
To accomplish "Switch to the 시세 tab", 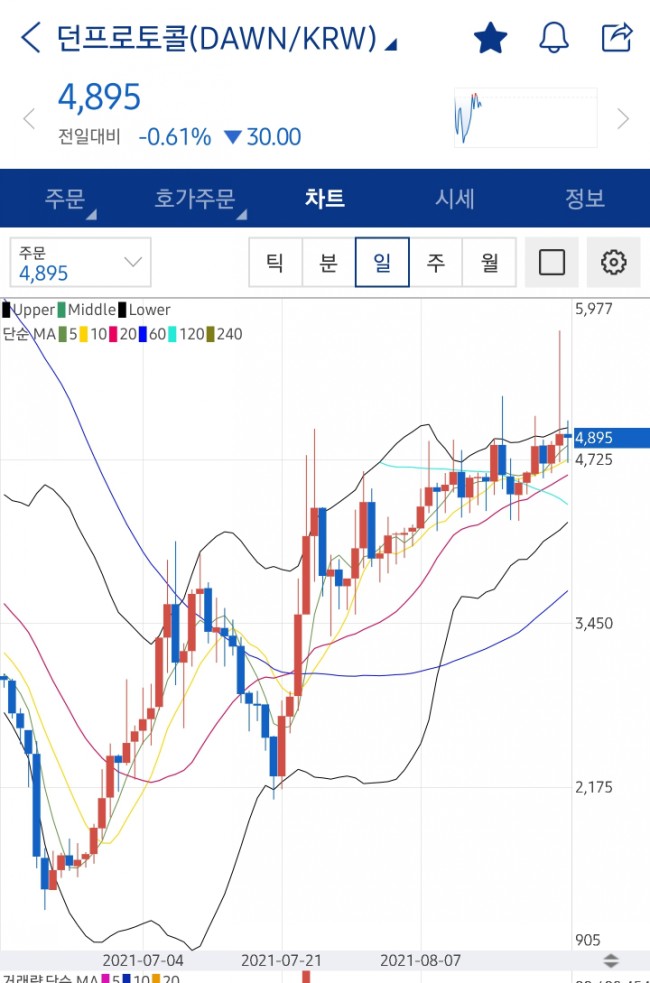I will [x=454, y=198].
